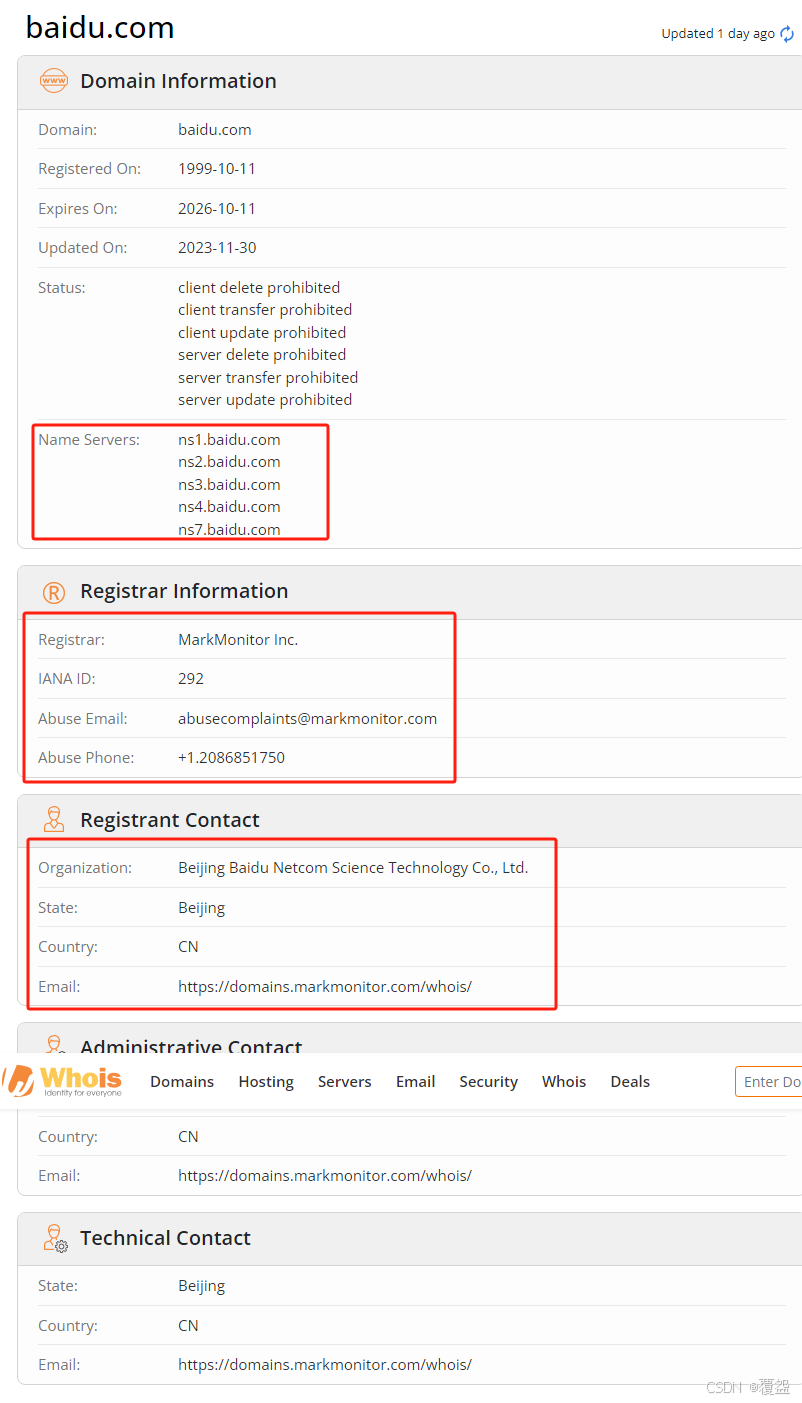Select the domain value baidu.com

pyautogui.click(x=215, y=130)
